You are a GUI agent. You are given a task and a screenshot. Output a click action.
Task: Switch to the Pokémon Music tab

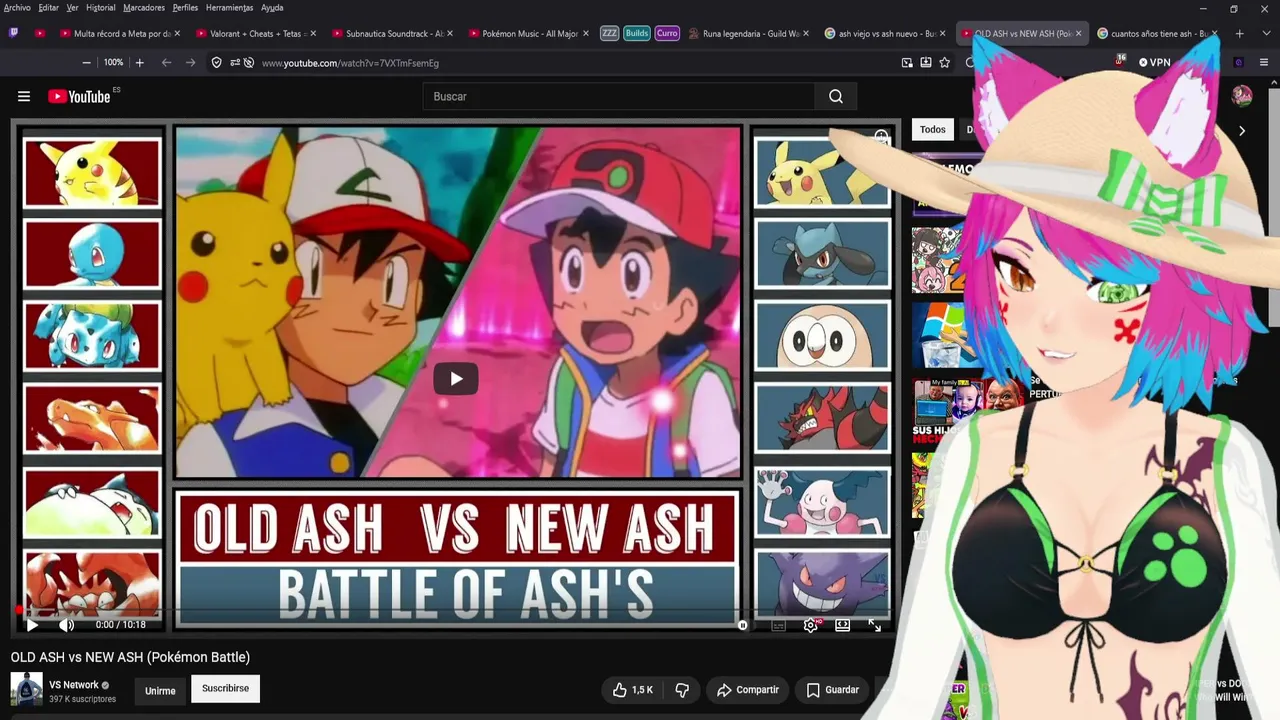coord(528,33)
